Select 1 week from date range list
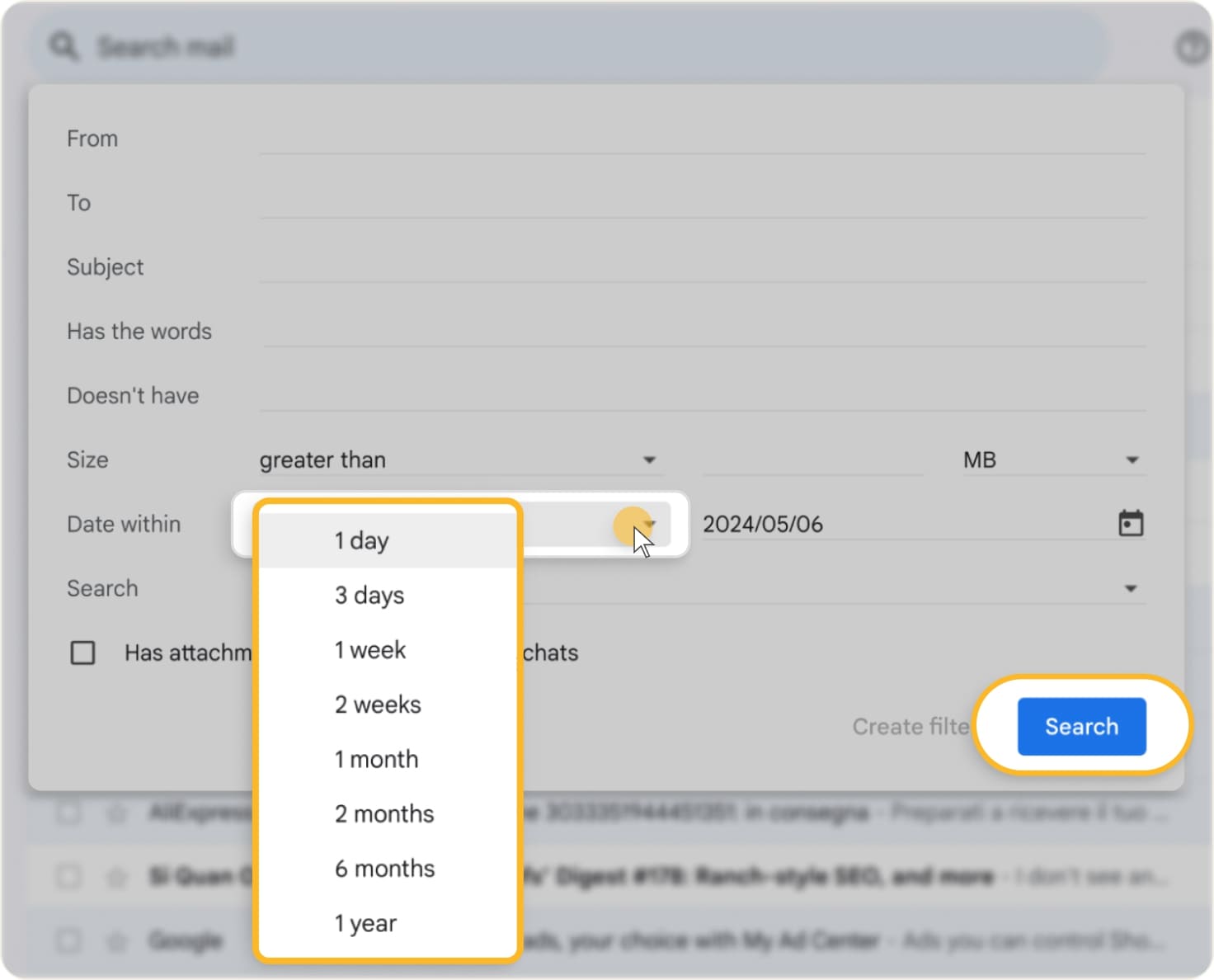Image resolution: width=1214 pixels, height=980 pixels. 369,649
